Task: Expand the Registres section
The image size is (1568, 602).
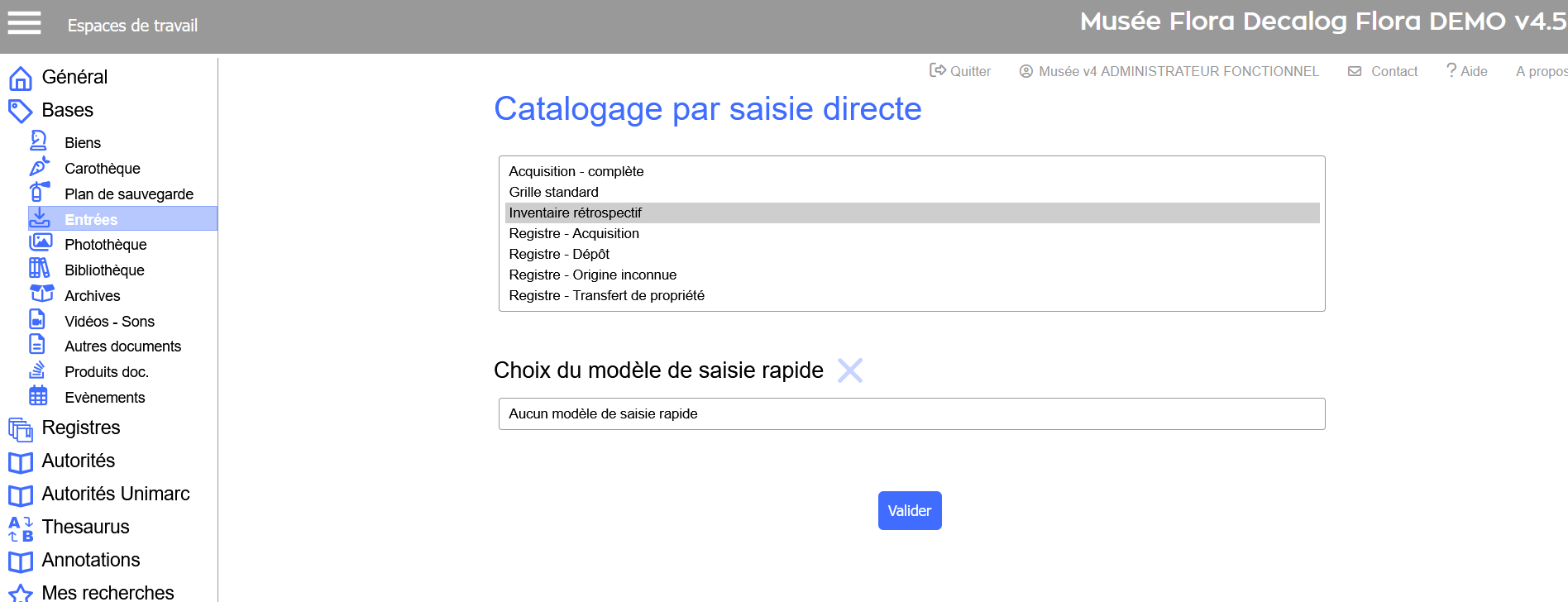Action: (81, 428)
